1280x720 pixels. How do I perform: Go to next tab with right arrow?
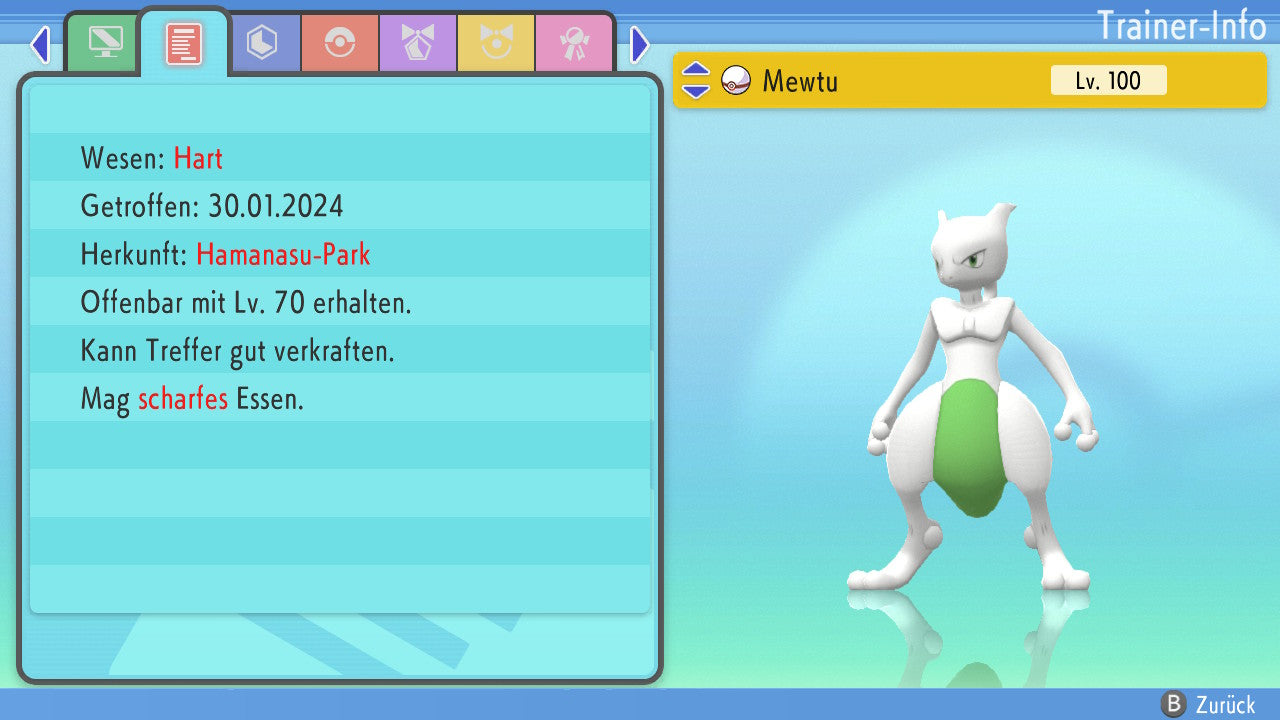tap(640, 44)
